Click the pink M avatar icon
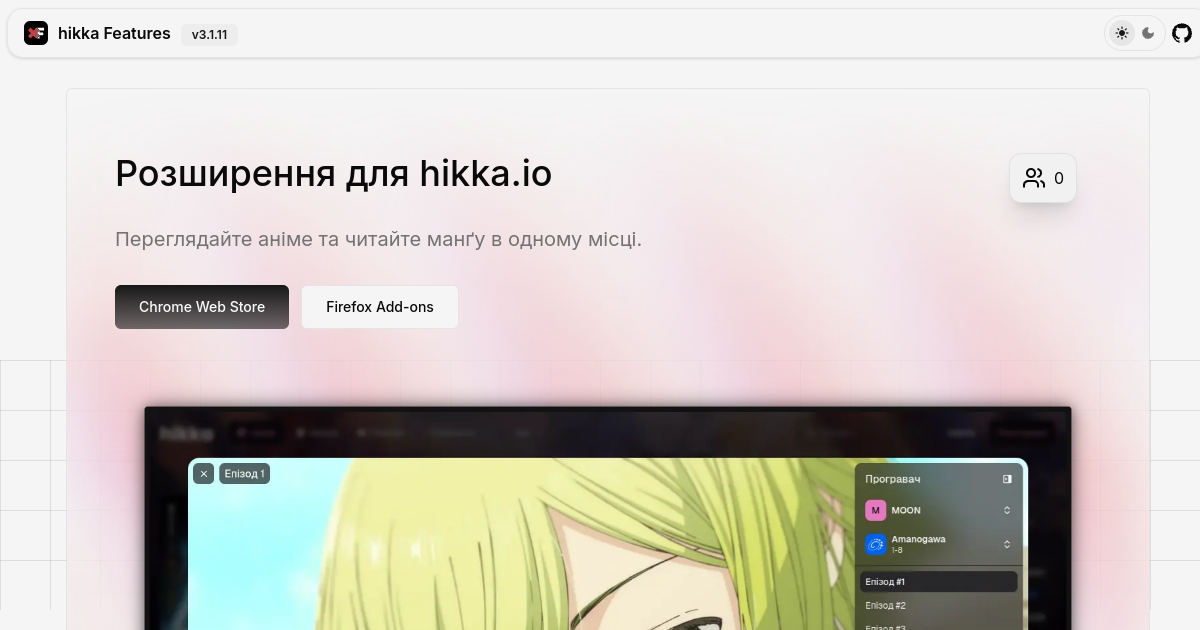This screenshot has width=1200, height=630. click(x=876, y=511)
